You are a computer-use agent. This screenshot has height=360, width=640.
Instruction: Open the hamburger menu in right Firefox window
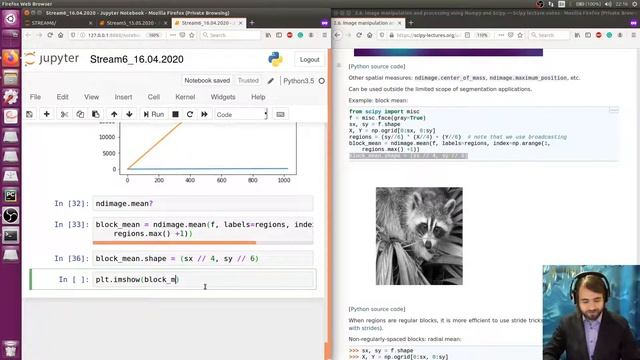coord(633,35)
